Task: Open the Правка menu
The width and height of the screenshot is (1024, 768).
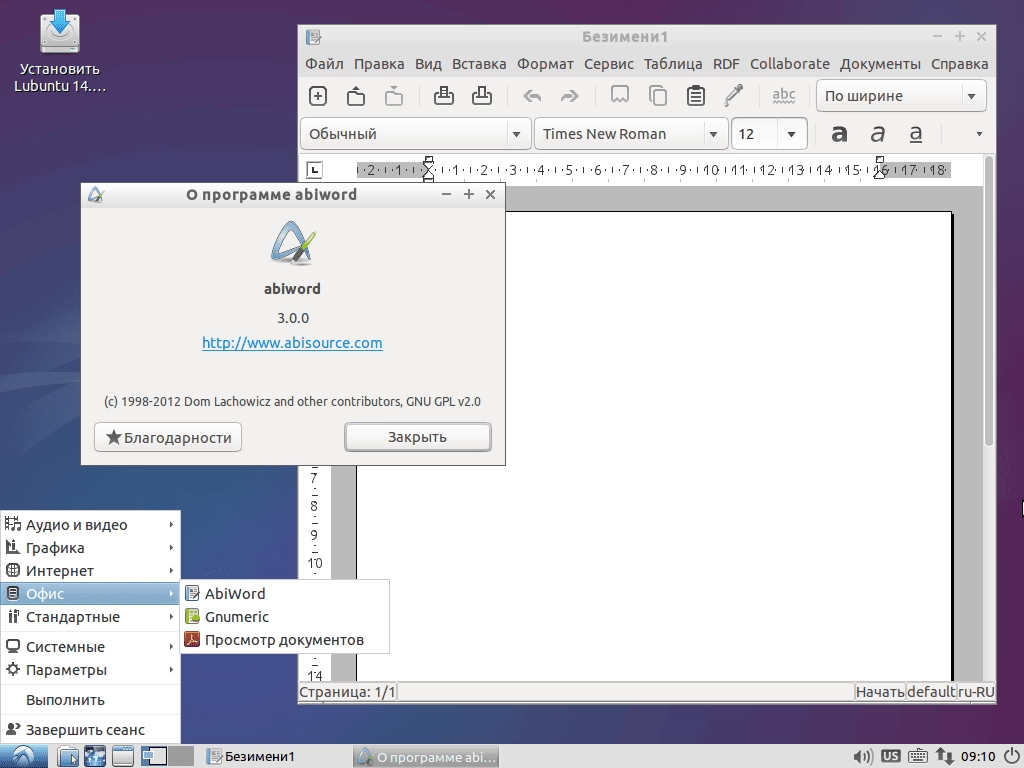Action: click(379, 64)
